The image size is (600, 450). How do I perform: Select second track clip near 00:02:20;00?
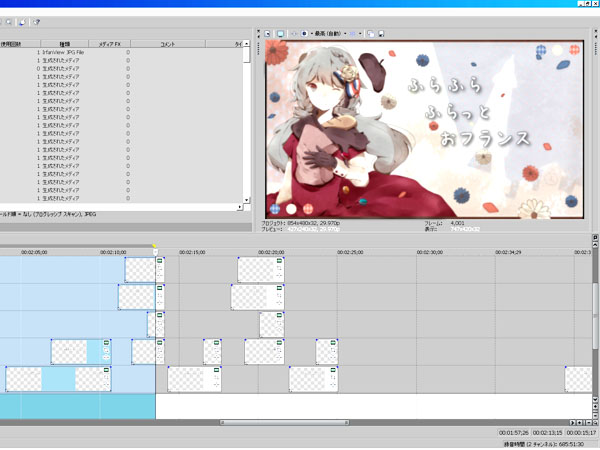point(257,297)
